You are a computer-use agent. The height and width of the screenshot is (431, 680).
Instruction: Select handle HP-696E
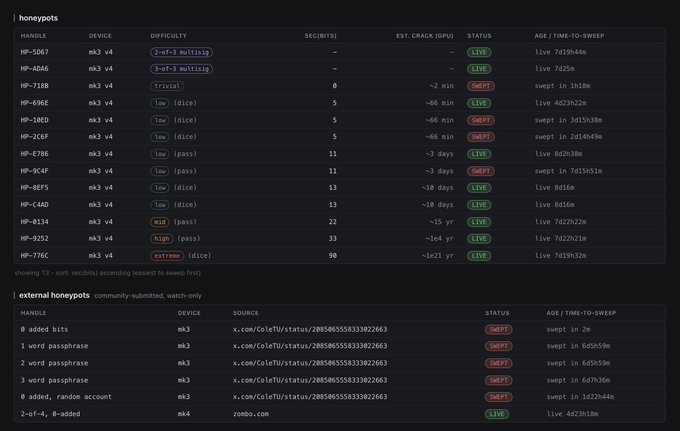35,103
